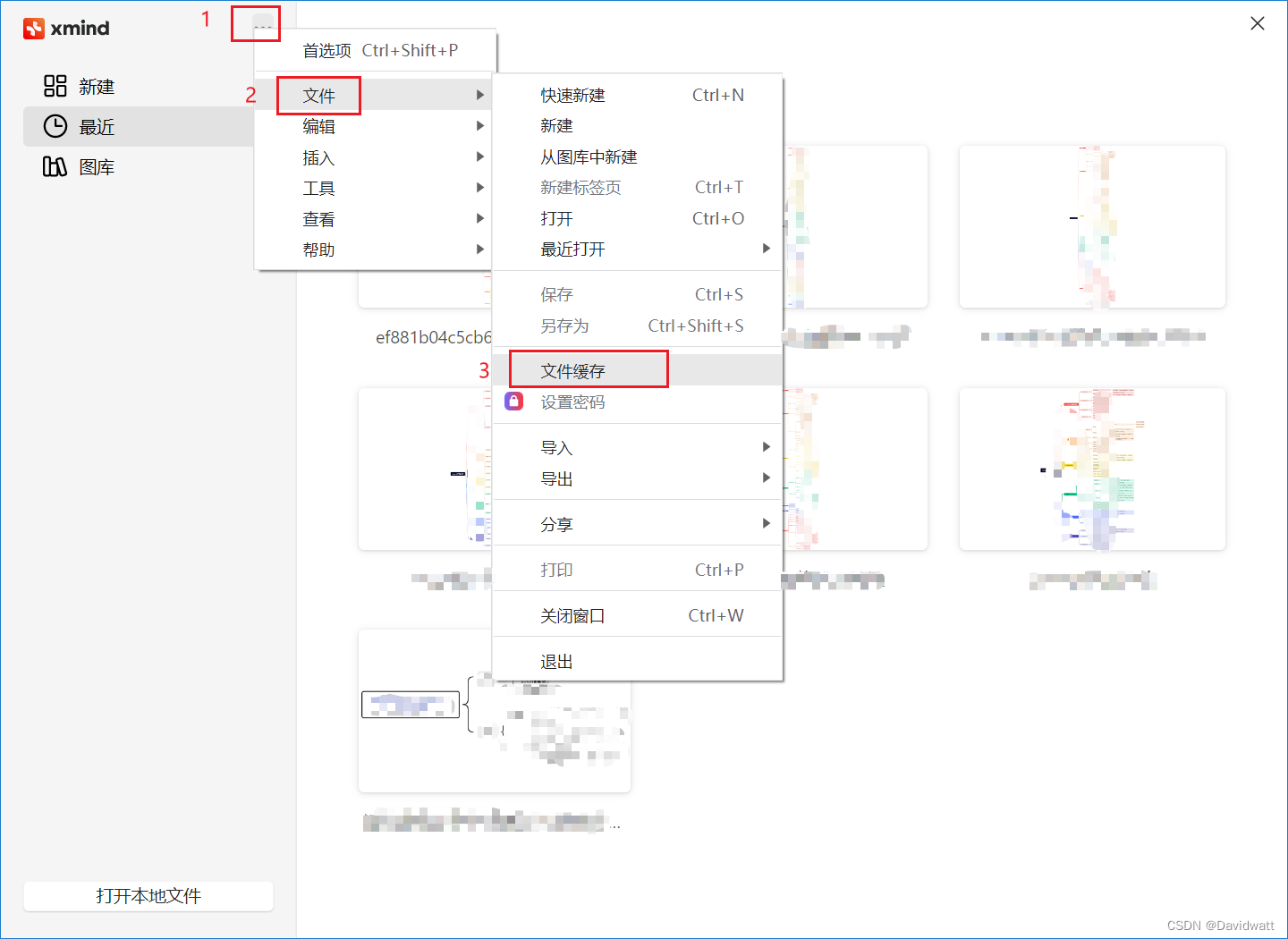
Task: Select 导出 menu entry
Action: 638,478
